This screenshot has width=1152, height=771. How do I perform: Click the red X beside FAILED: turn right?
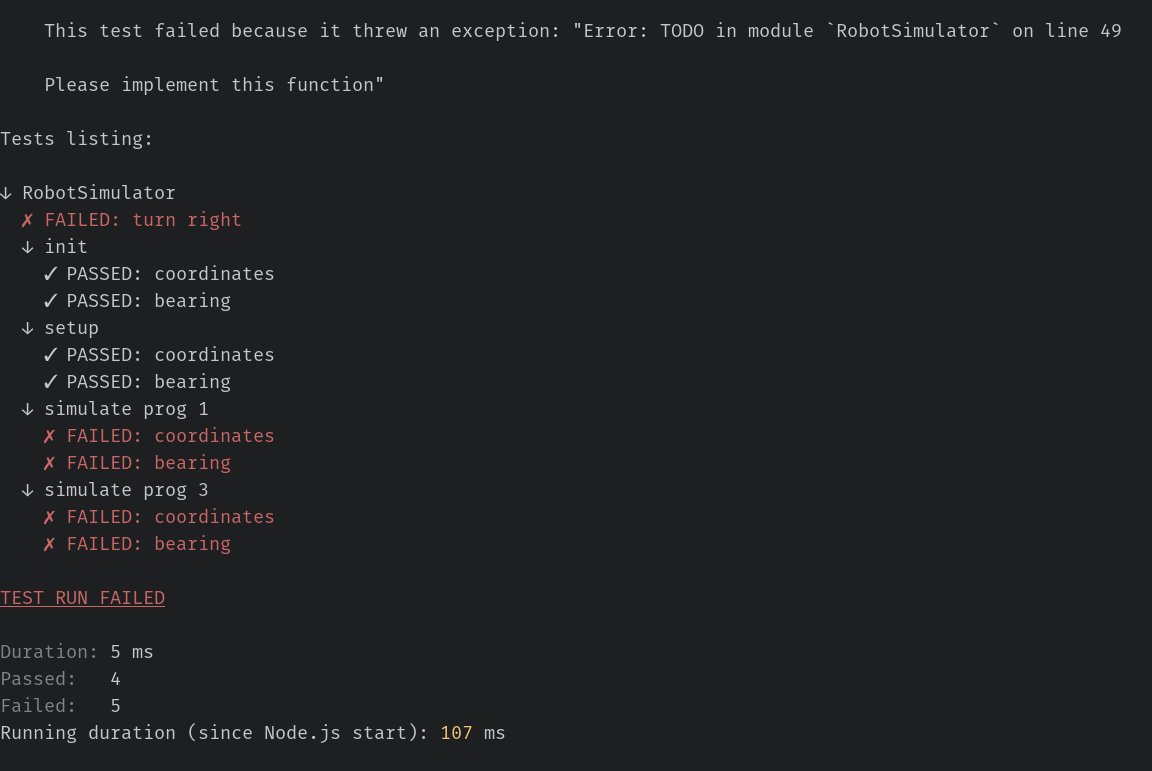(27, 220)
